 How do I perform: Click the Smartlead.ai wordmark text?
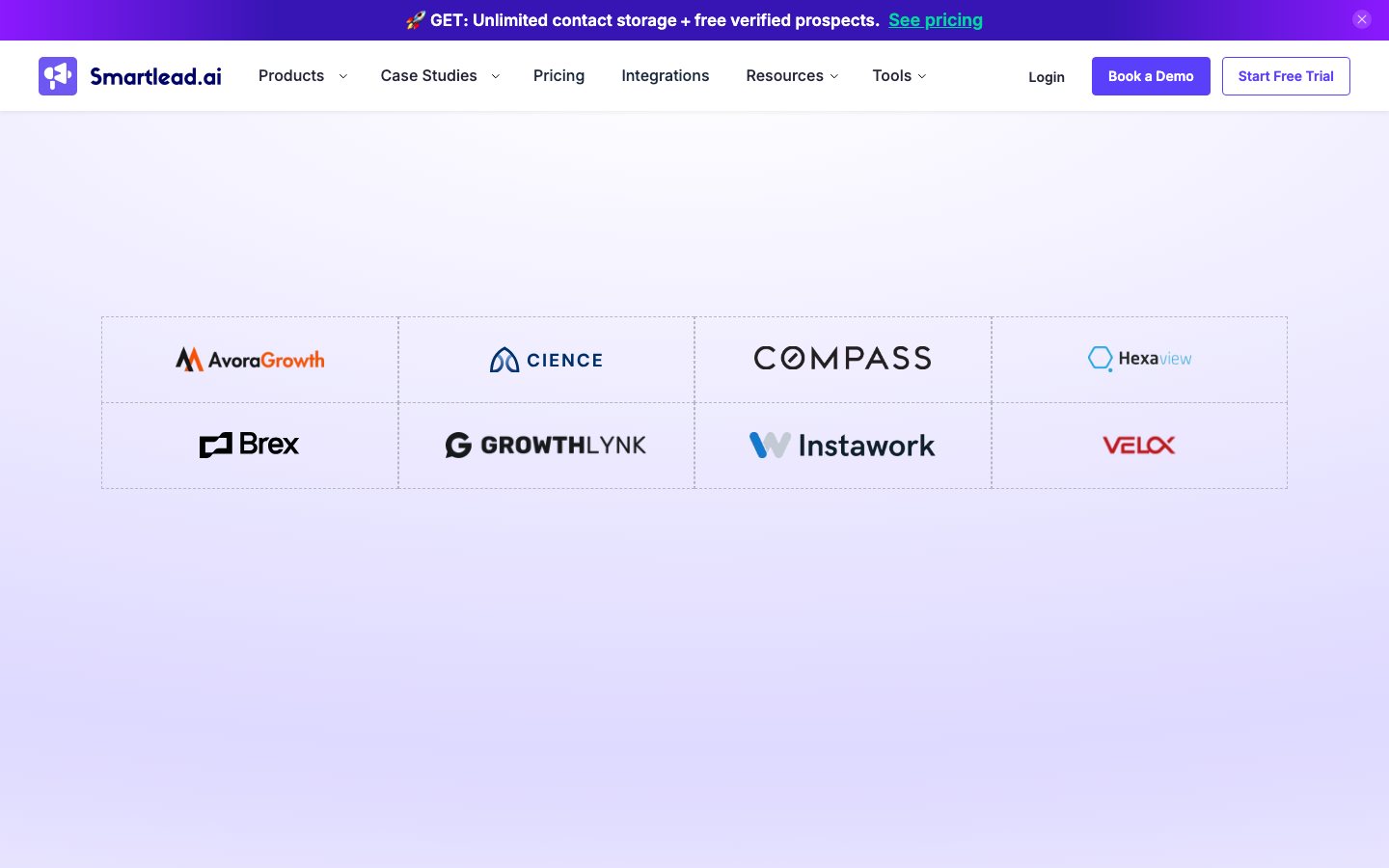tap(155, 76)
